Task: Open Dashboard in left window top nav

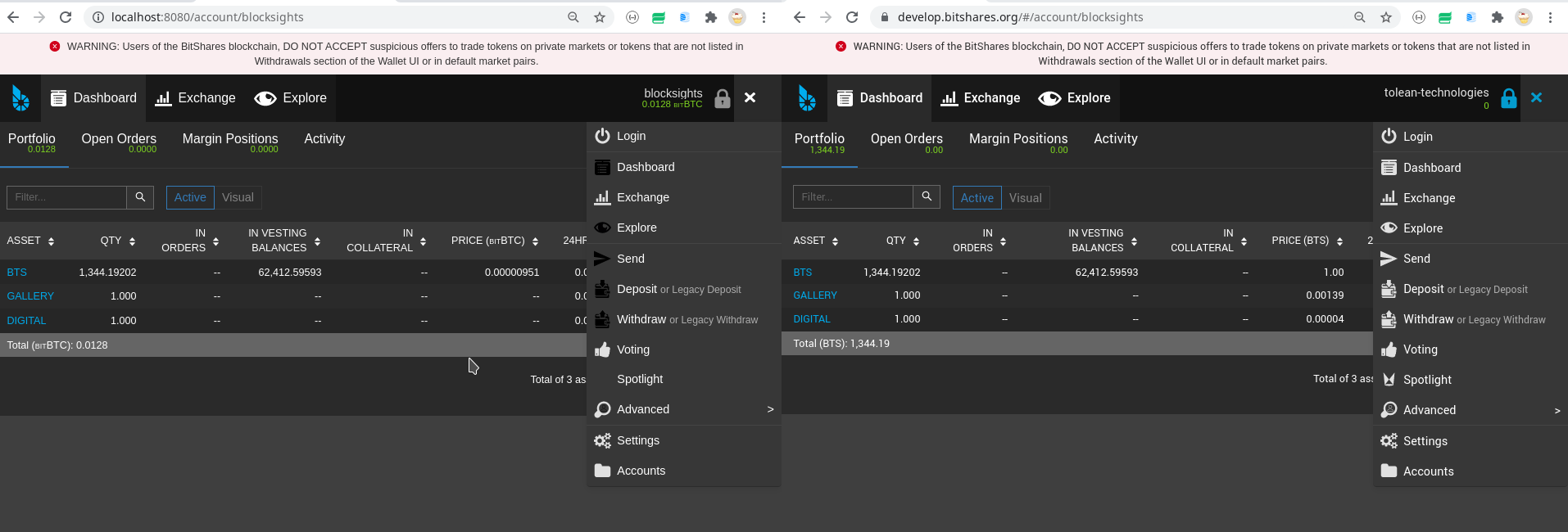Action: (x=93, y=98)
